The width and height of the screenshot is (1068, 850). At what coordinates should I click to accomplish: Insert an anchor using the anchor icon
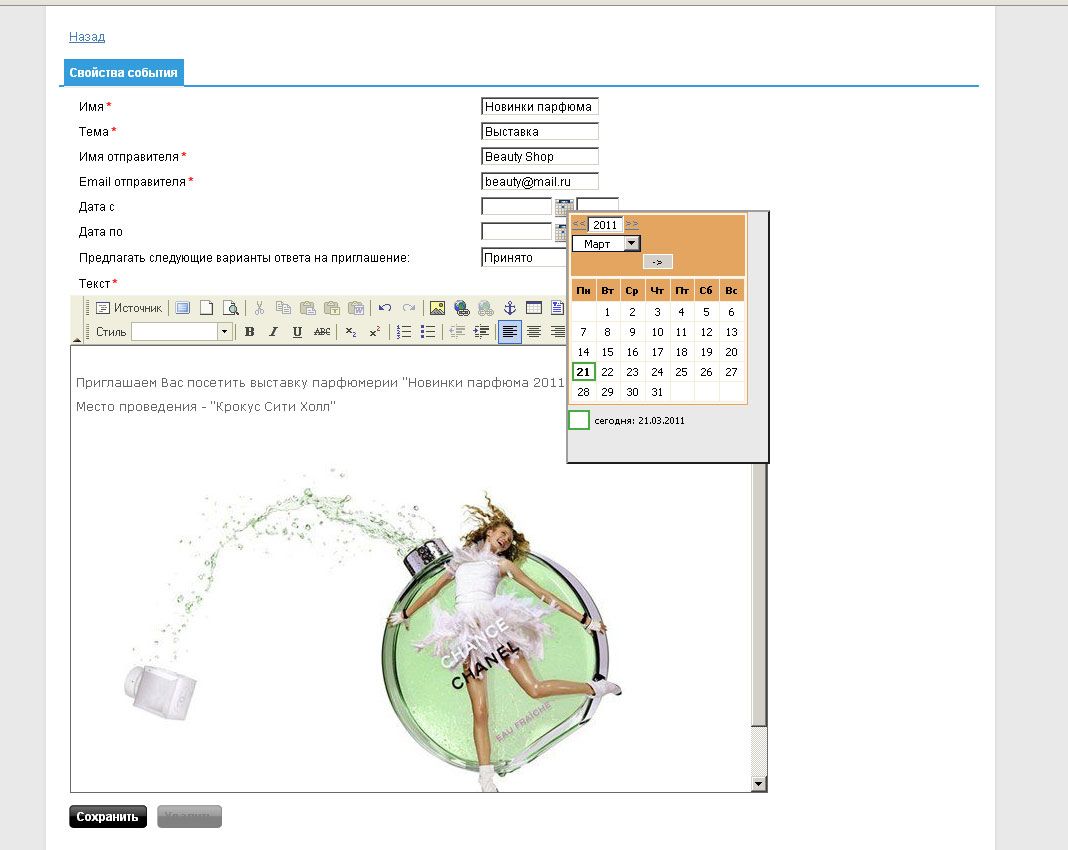pos(509,308)
